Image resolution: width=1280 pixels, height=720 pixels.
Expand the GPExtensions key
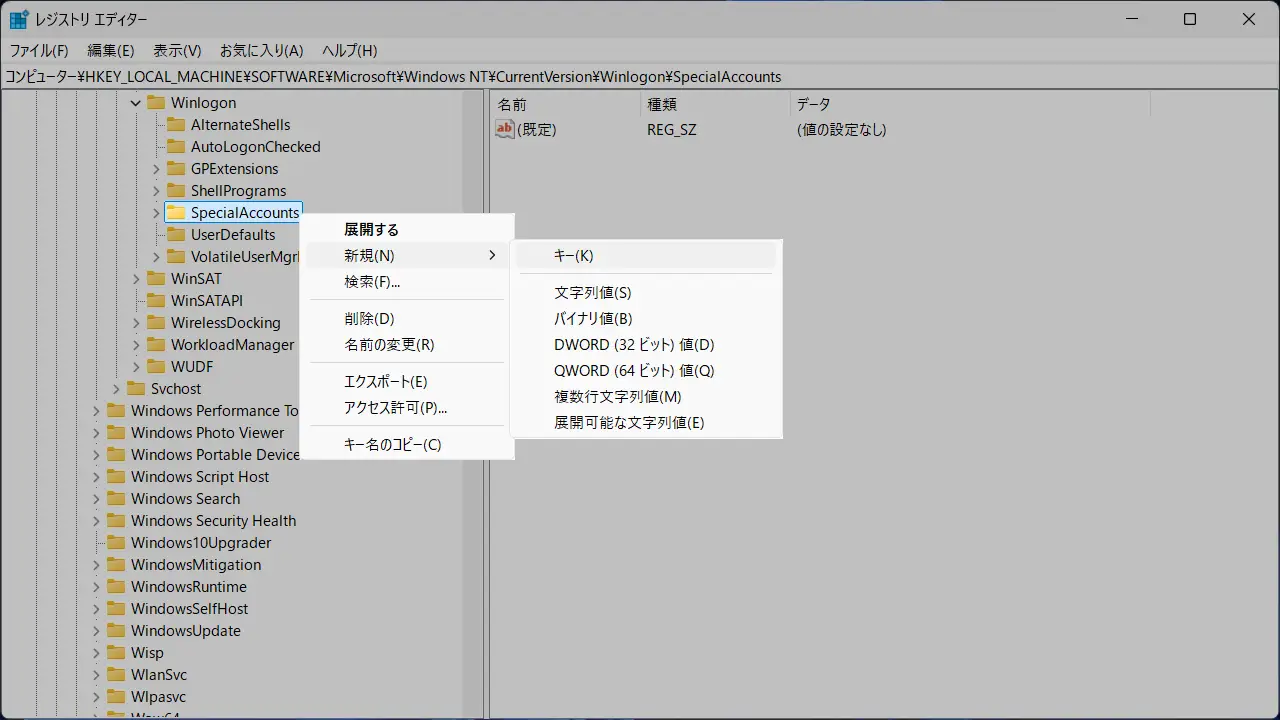[156, 169]
